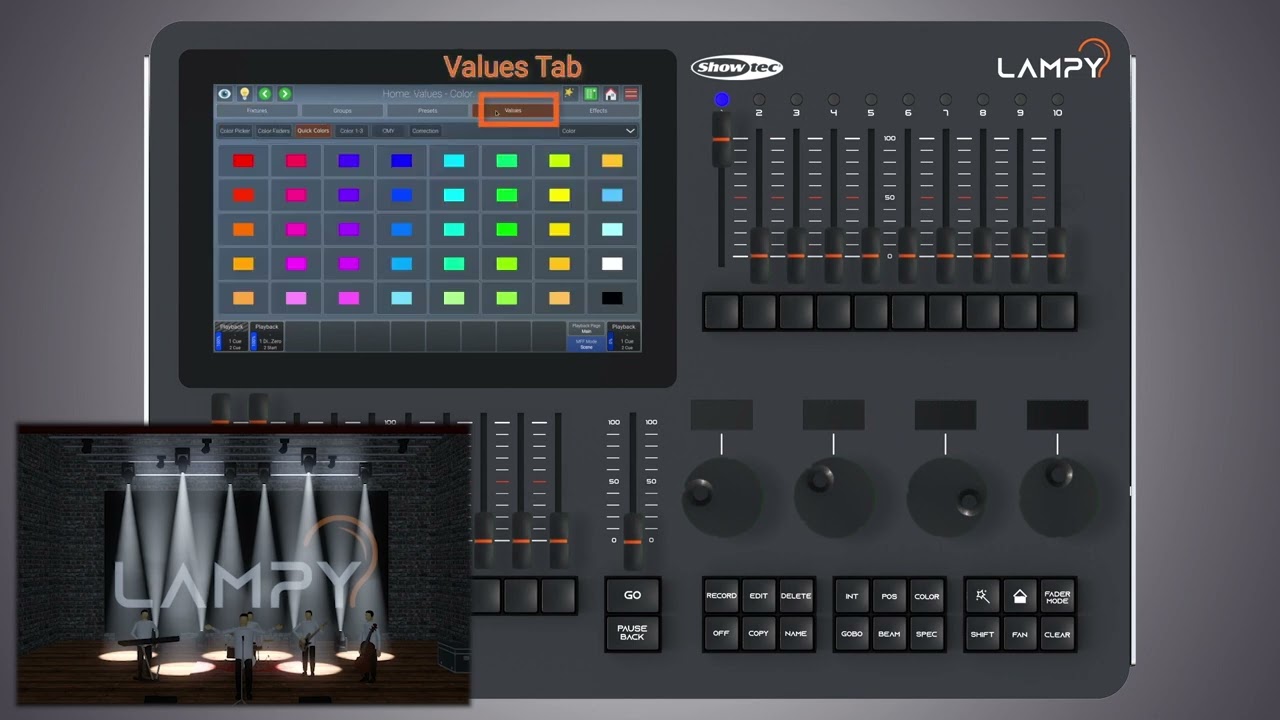Tap the home icon on the touchscreen

611,94
